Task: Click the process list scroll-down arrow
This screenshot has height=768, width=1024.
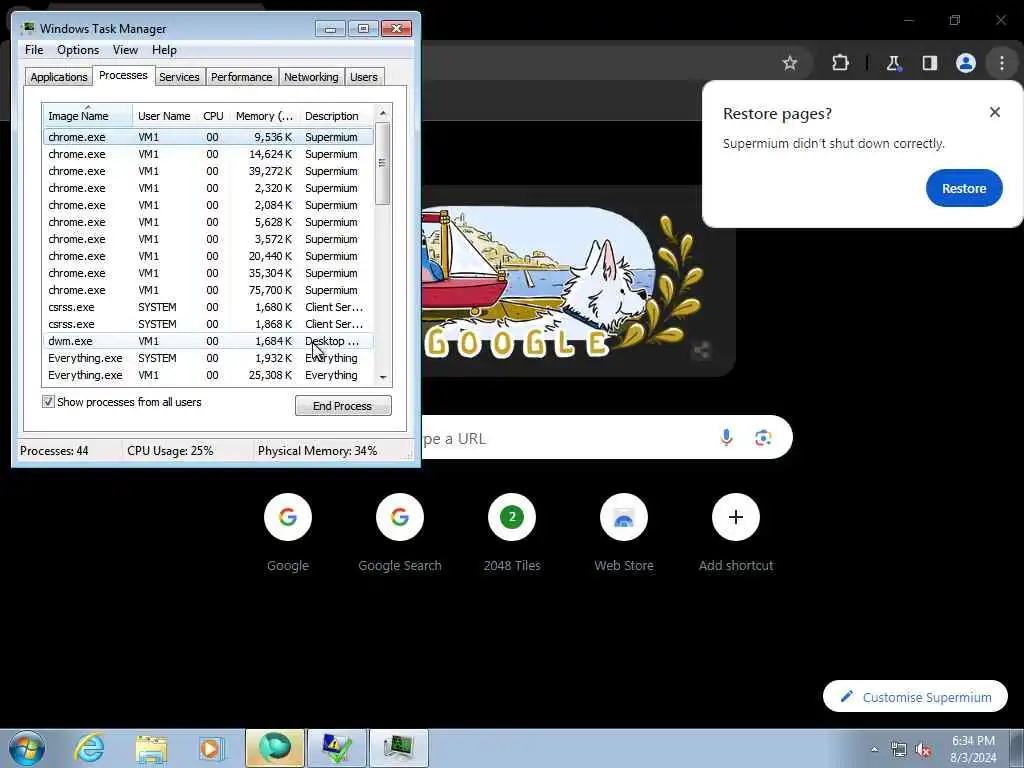Action: point(383,377)
